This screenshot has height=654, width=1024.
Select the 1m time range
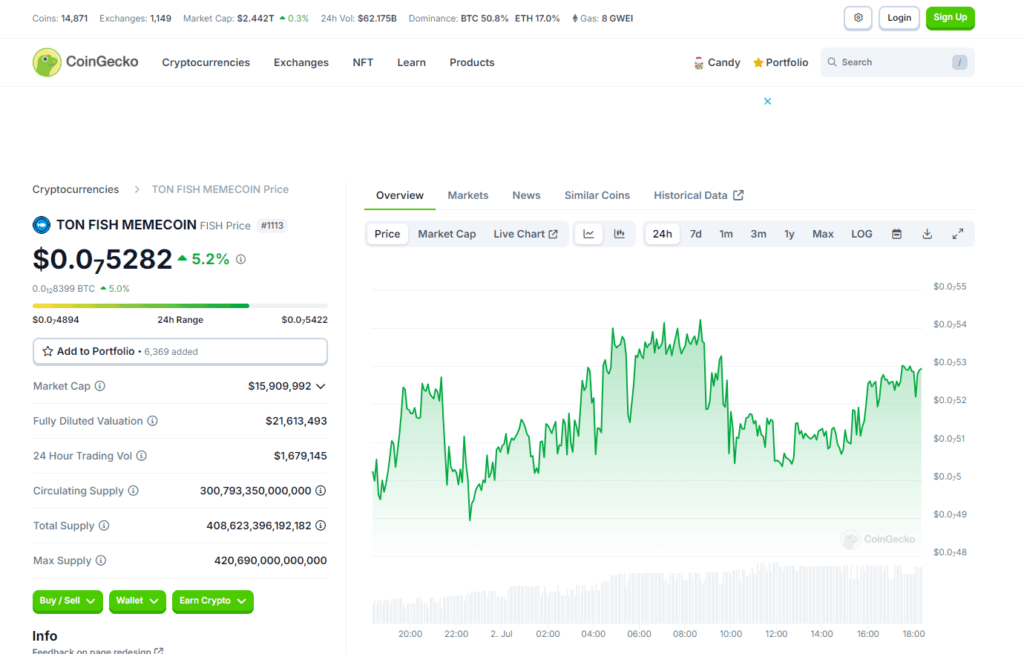click(x=726, y=234)
